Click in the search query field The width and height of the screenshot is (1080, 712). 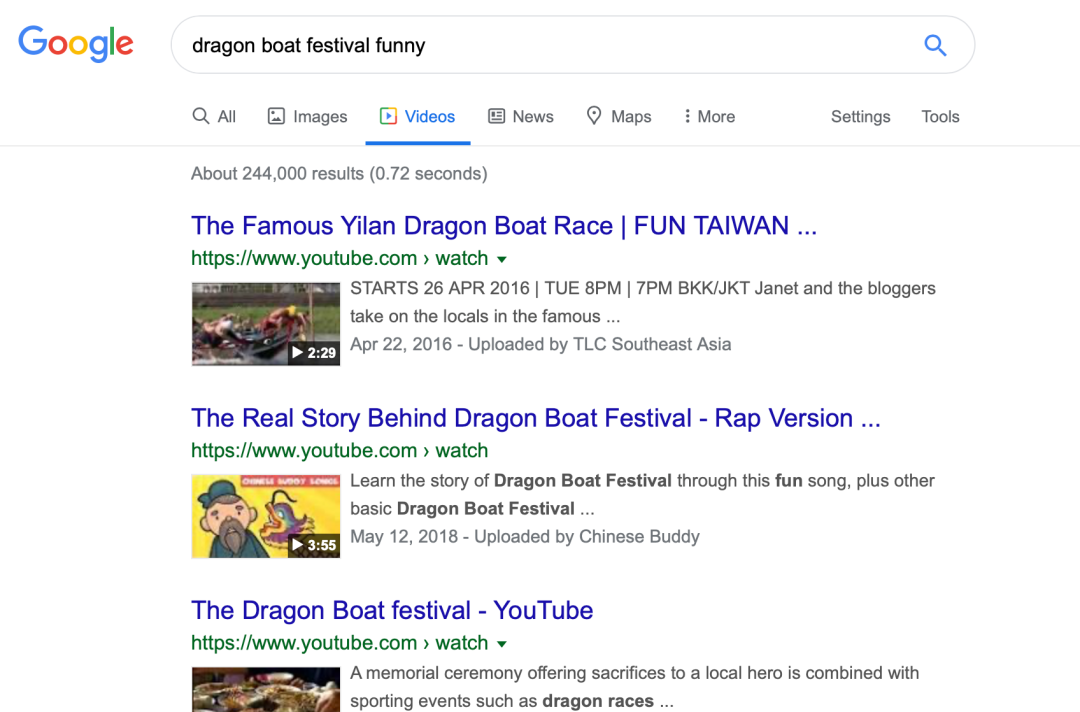(x=540, y=45)
